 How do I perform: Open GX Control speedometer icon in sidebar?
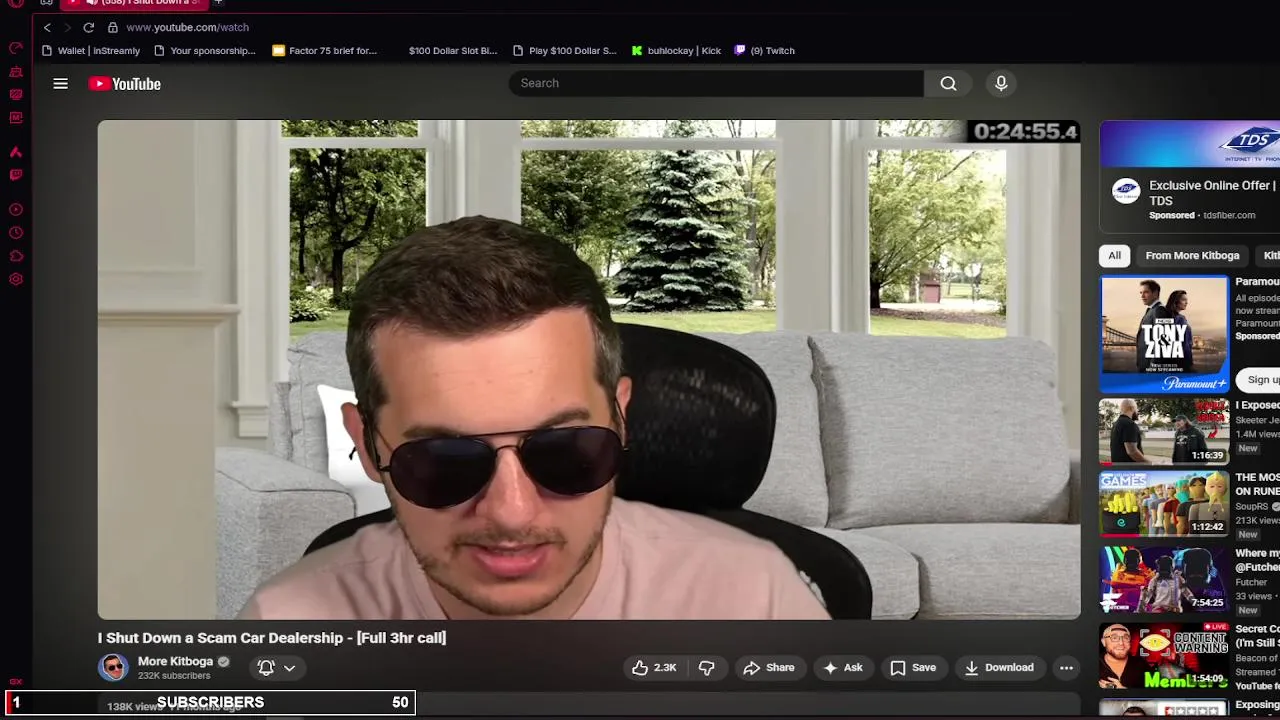coord(16,48)
